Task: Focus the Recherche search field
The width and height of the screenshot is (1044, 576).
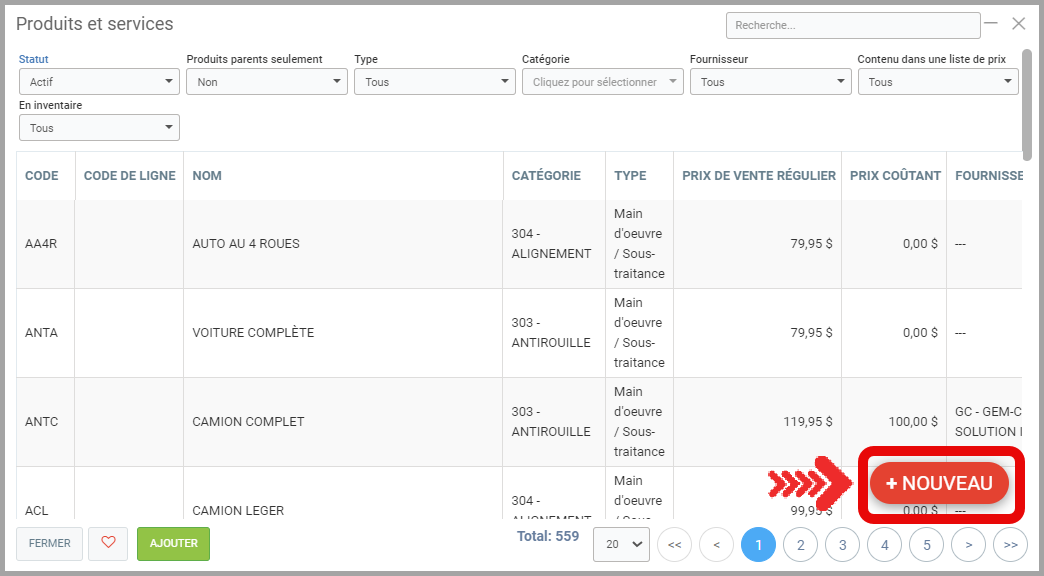Action: (852, 25)
